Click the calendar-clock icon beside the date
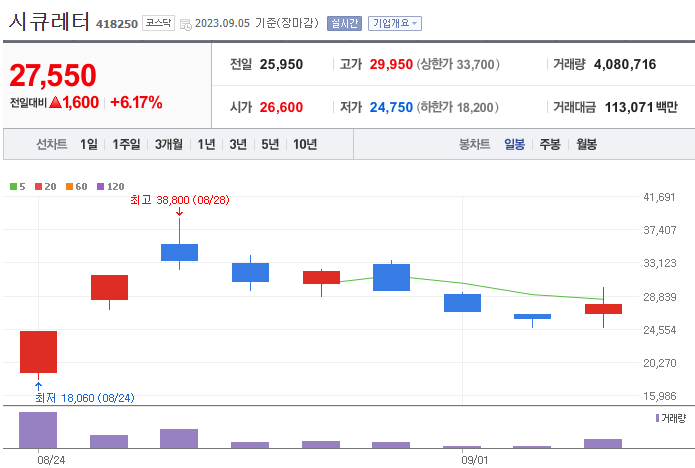 186,24
